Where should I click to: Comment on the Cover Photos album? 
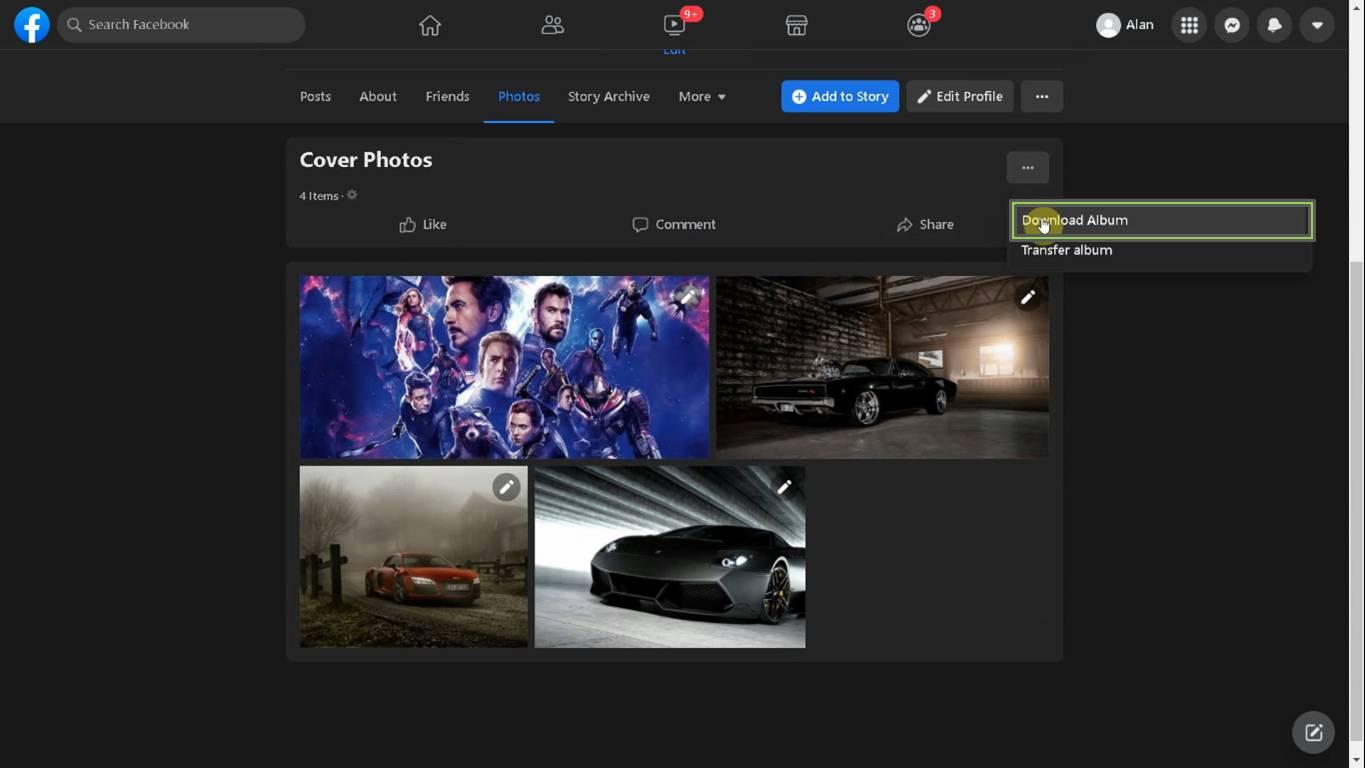[674, 224]
